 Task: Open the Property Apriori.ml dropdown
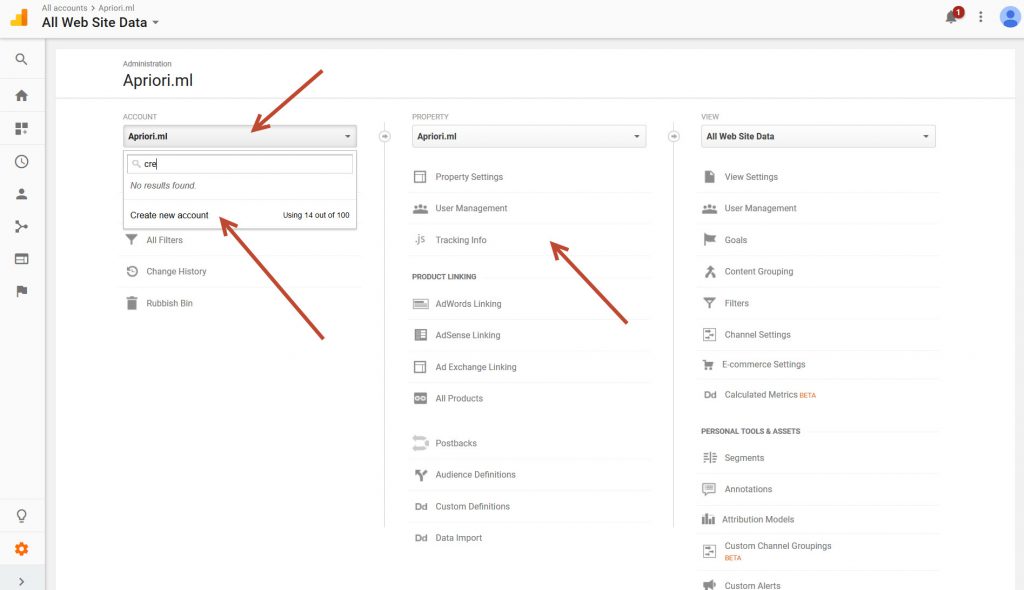[x=529, y=136]
